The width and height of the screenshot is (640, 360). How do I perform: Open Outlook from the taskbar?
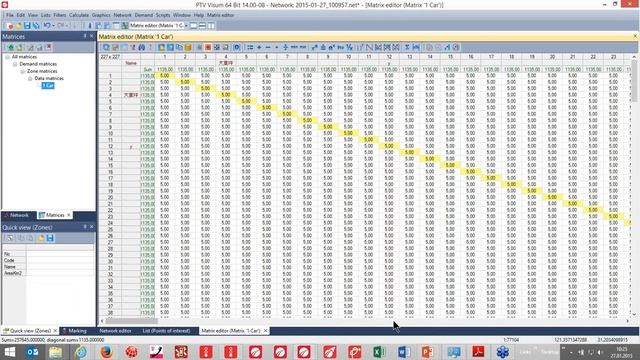point(33,352)
